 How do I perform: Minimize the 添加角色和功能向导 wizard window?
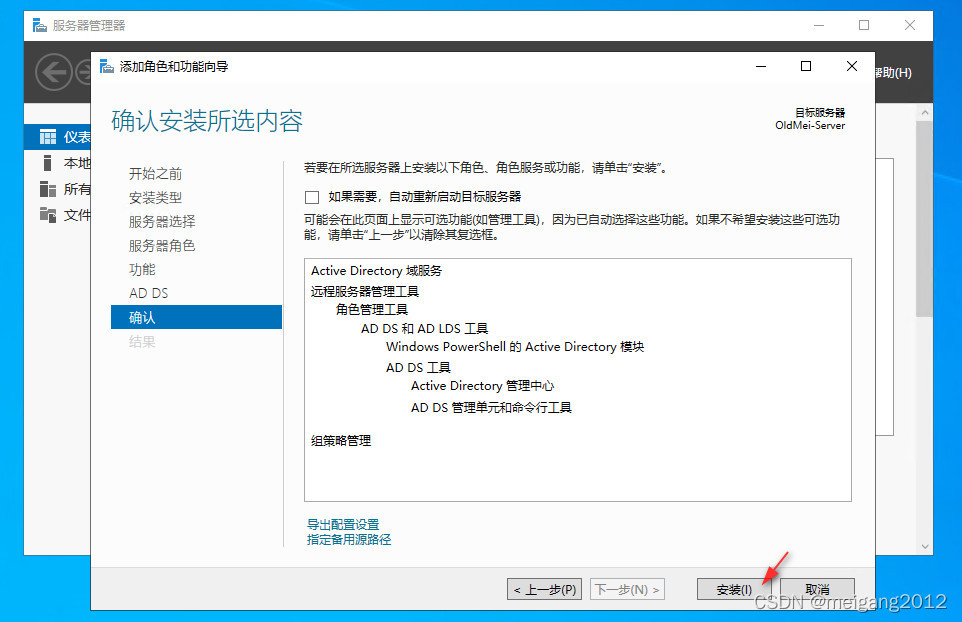761,66
